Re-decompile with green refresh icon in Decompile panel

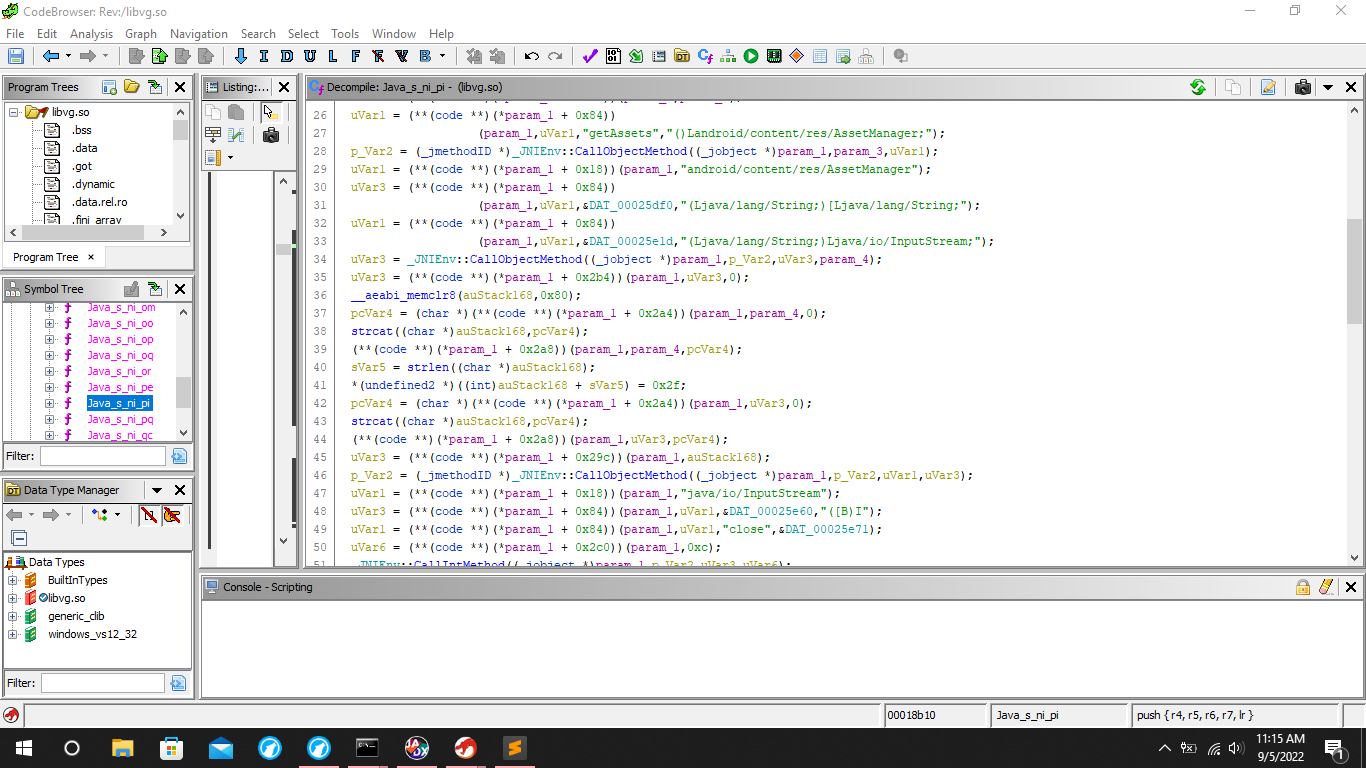click(1198, 87)
